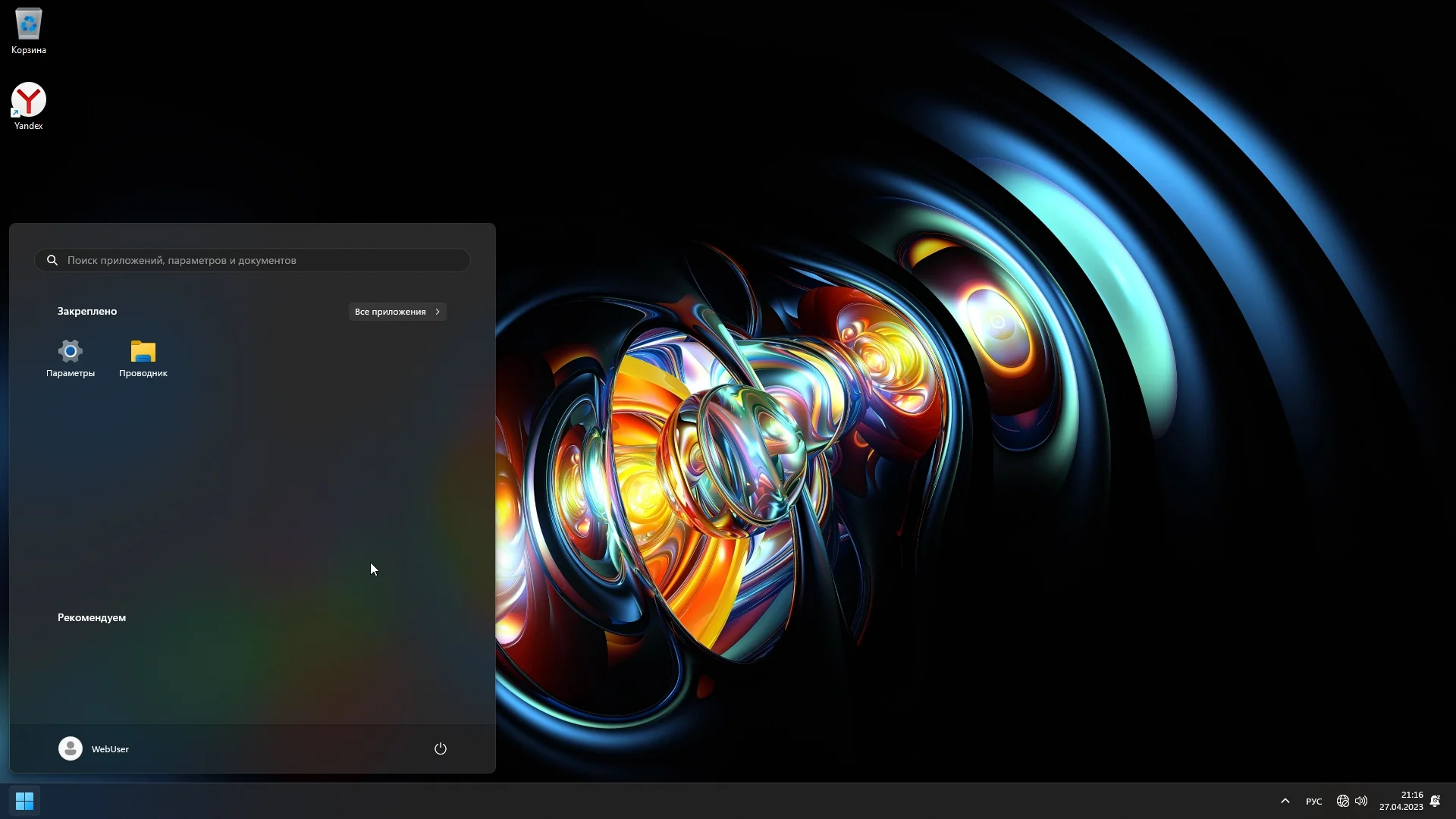Click the arrow chevron beside Все приложения
Viewport: 1456px width, 819px height.
pos(438,312)
